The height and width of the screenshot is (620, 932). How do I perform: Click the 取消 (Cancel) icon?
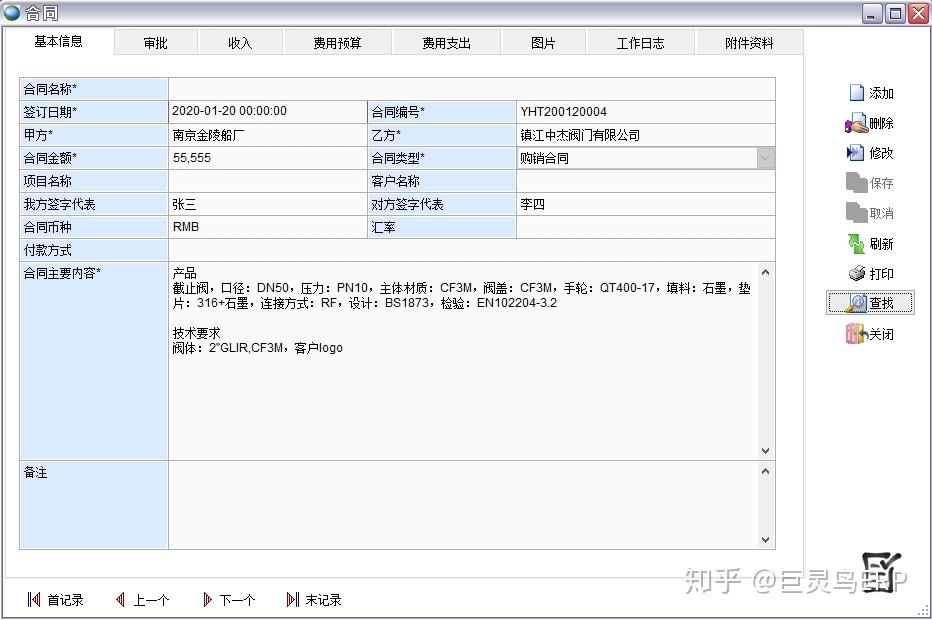click(856, 213)
